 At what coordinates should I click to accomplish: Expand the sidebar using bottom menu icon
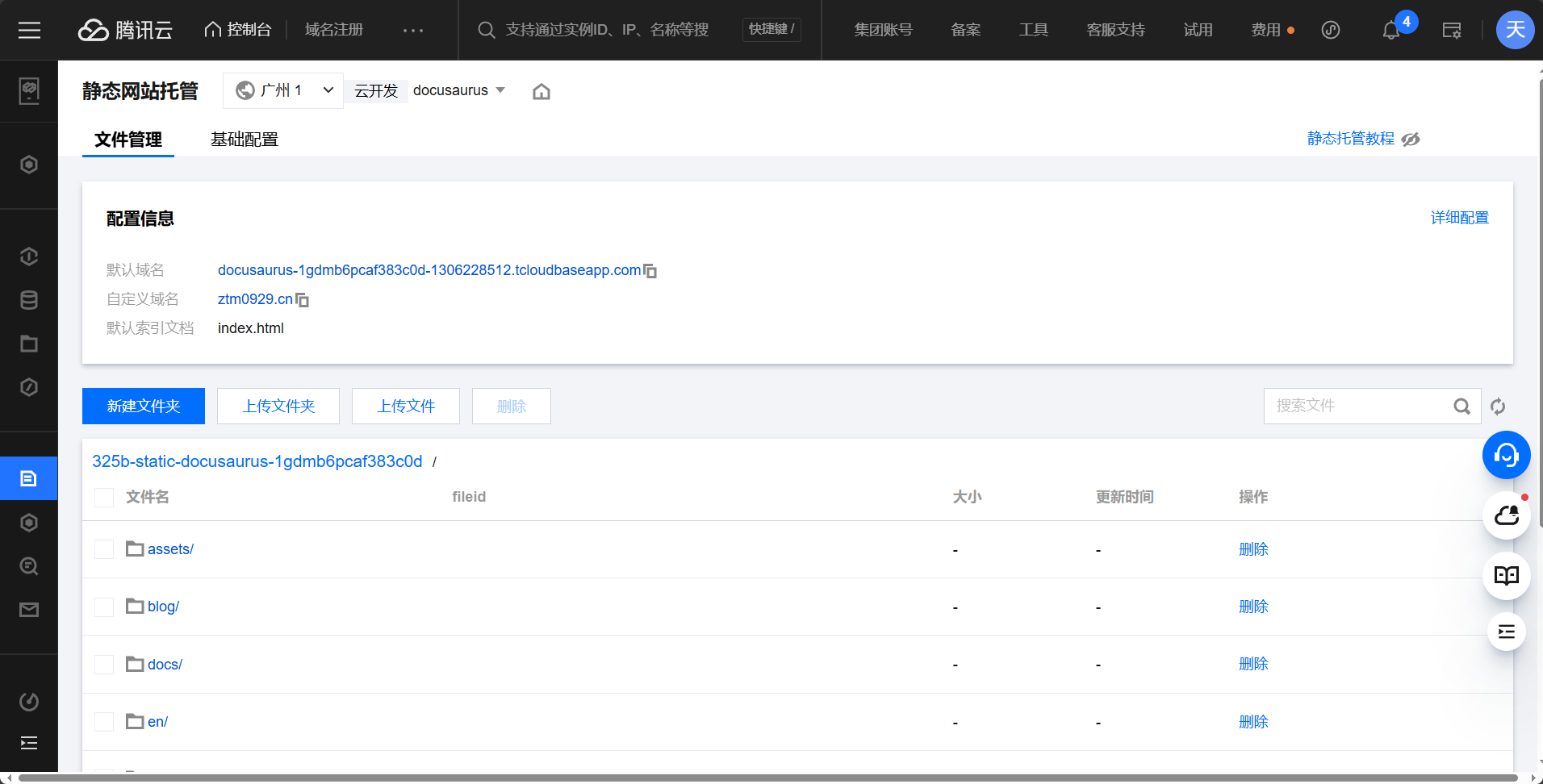pyautogui.click(x=29, y=743)
